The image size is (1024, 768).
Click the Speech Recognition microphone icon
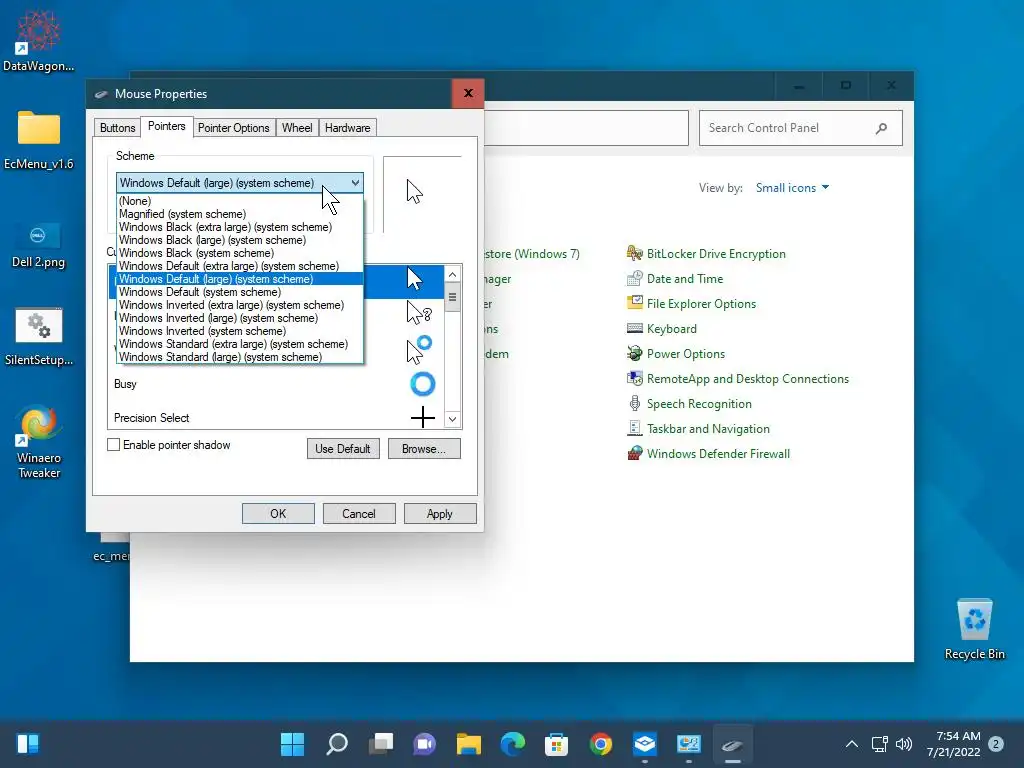634,404
